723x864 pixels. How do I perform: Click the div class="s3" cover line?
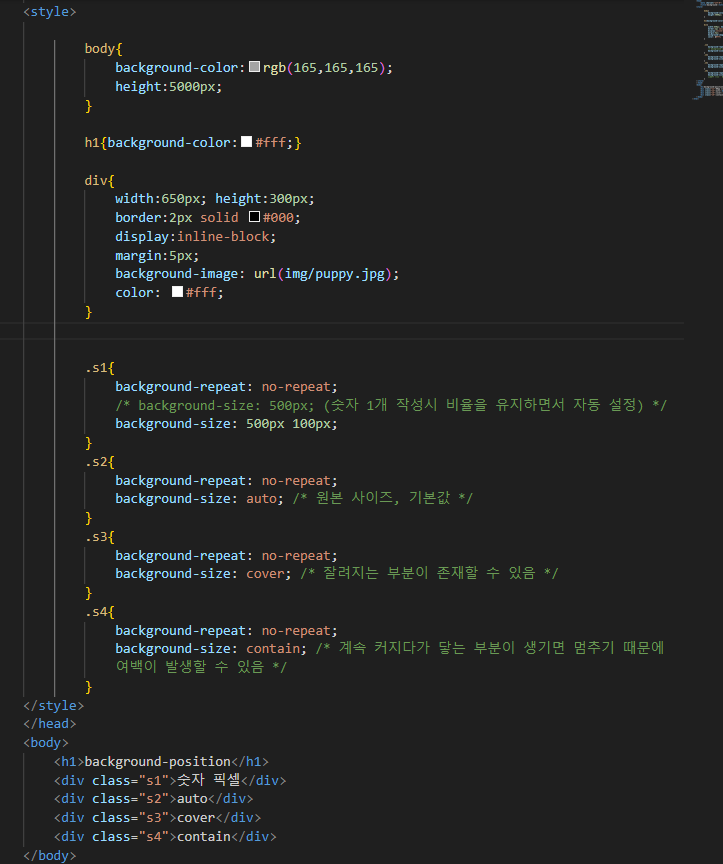[157, 817]
